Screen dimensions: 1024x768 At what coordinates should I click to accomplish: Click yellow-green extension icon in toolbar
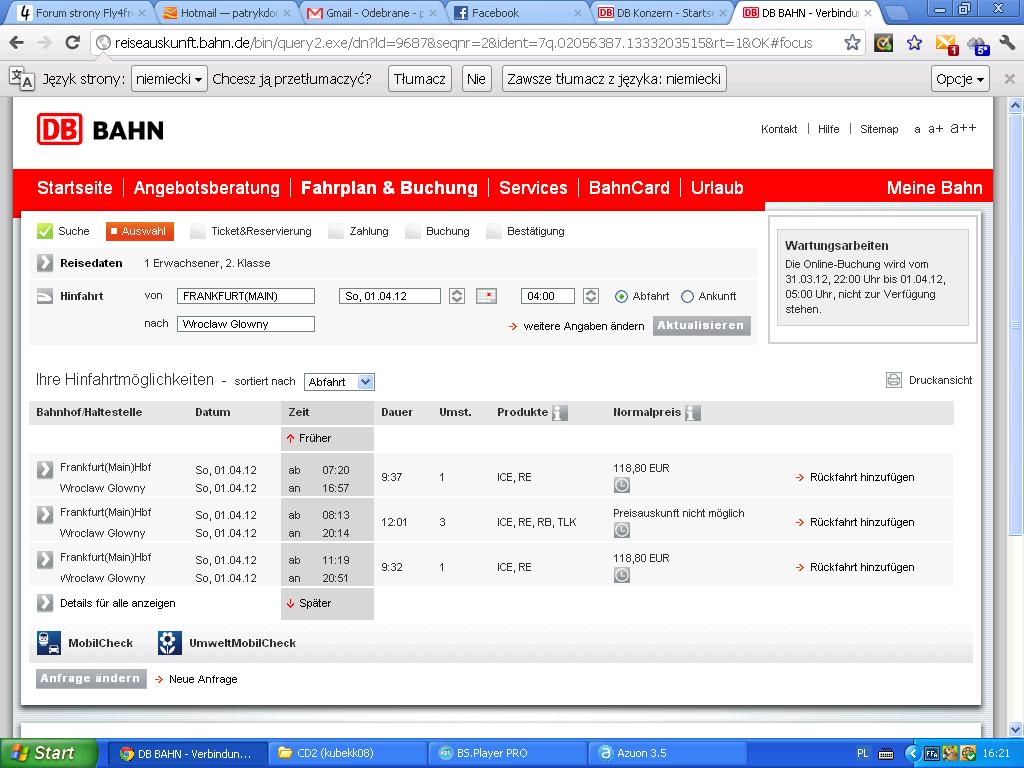click(x=884, y=43)
